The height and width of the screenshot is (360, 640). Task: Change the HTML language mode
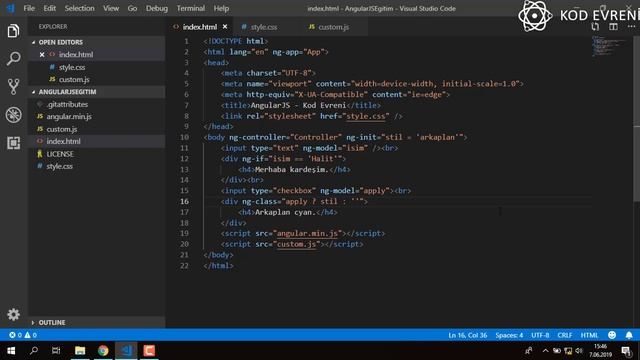click(x=589, y=335)
